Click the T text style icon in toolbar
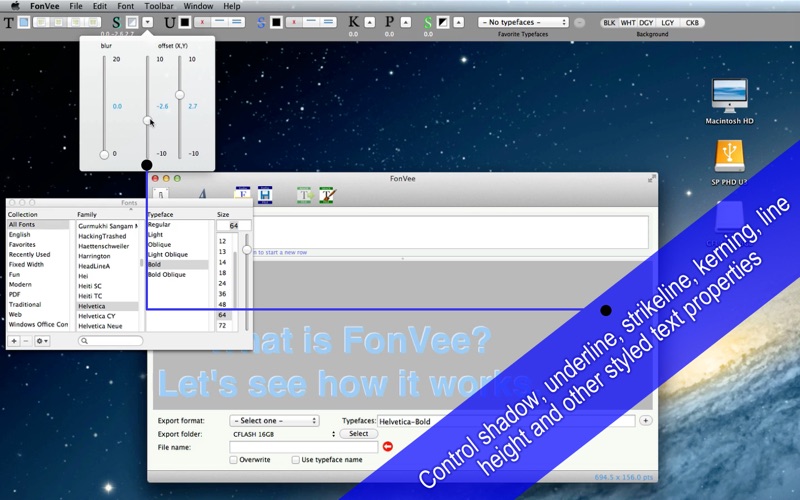Screen dimensions: 800x500 click(9, 22)
